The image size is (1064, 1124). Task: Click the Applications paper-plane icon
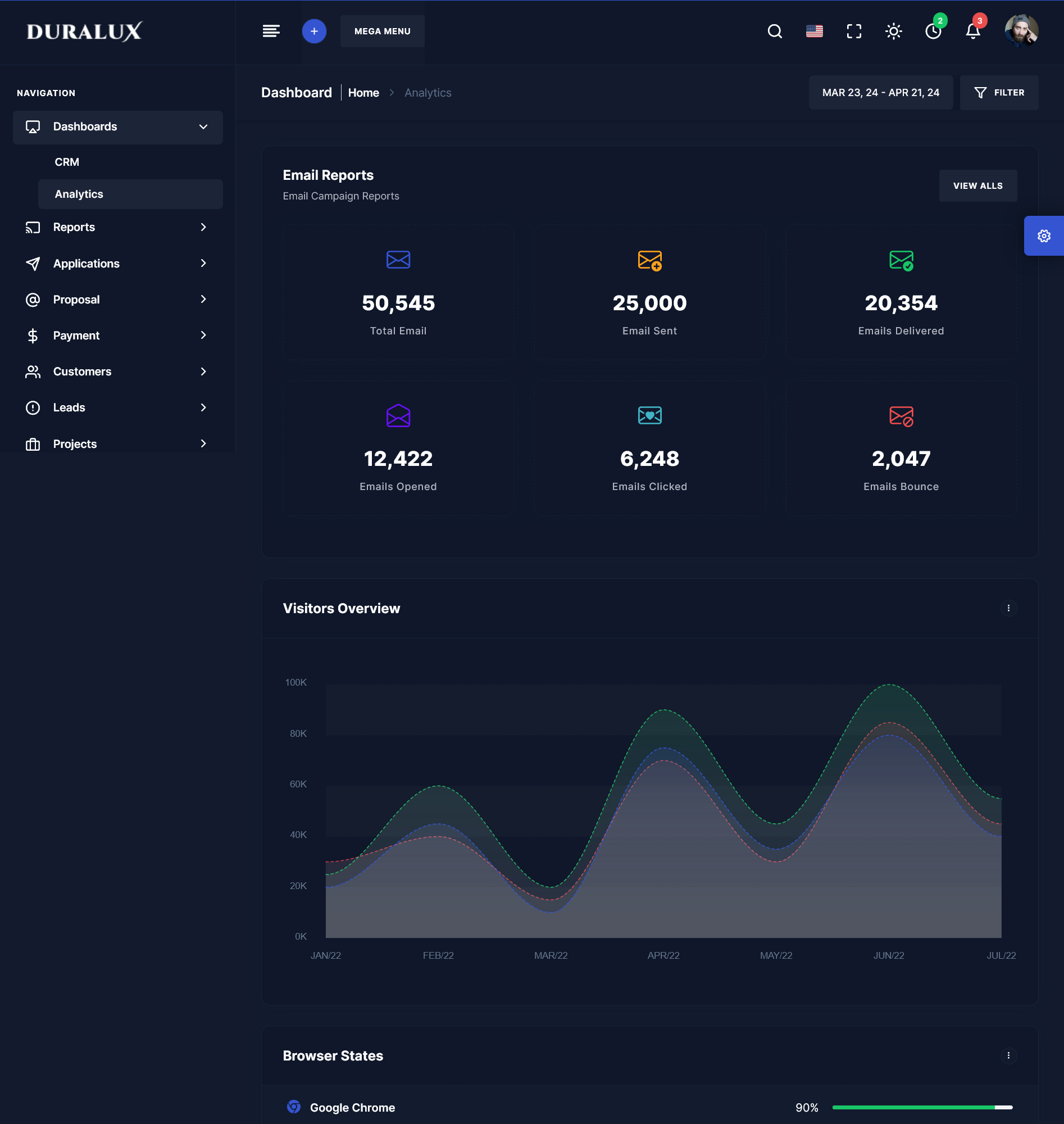(x=33, y=264)
